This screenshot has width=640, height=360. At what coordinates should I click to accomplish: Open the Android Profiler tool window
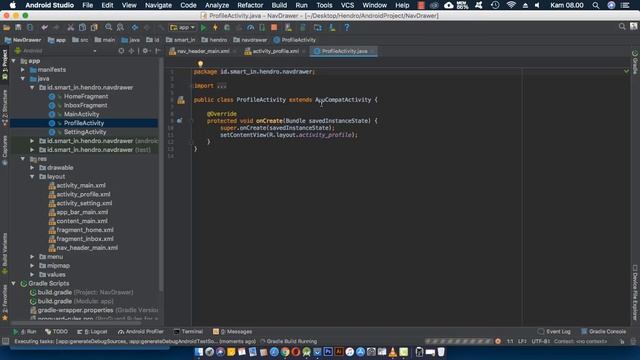tap(140, 331)
